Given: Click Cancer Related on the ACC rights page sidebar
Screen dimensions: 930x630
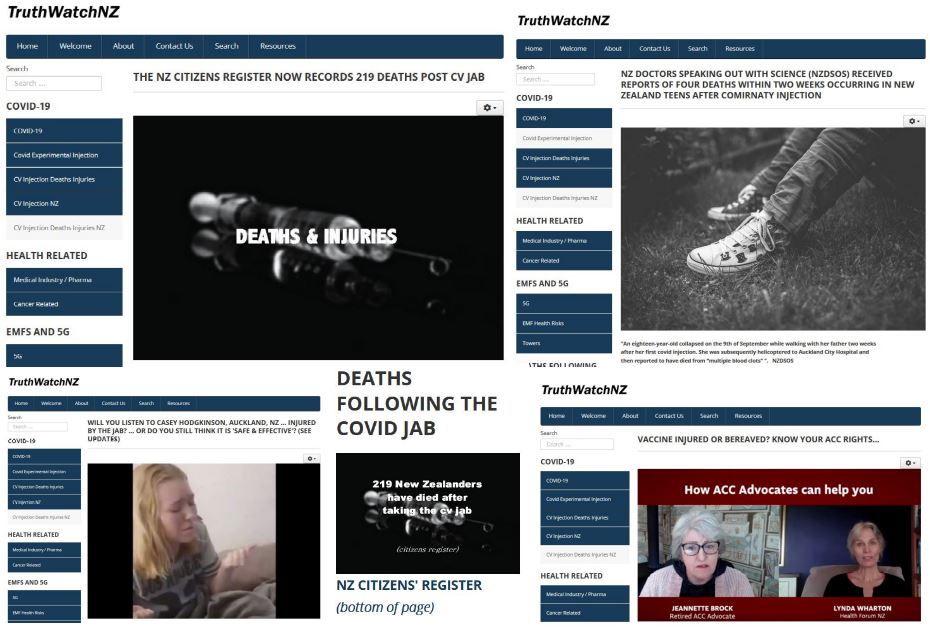Looking at the screenshot, I should (585, 612).
